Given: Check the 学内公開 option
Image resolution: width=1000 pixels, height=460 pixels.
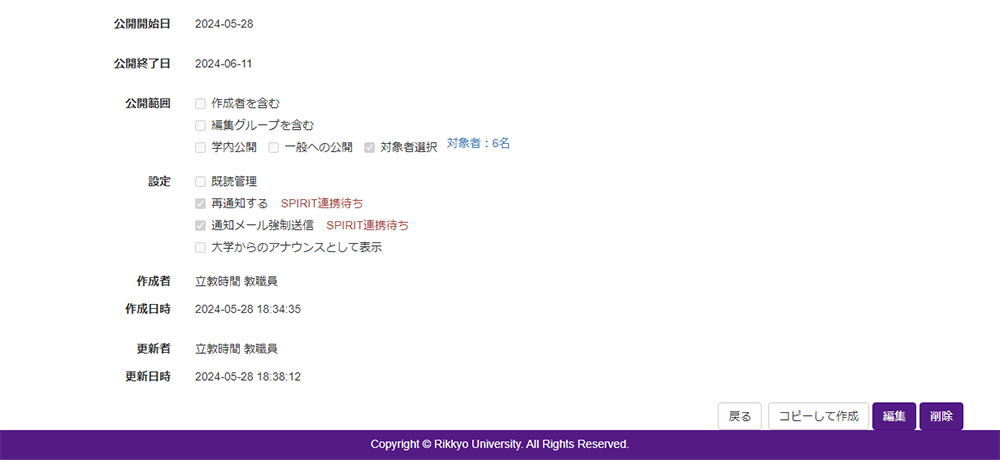Looking at the screenshot, I should coord(201,147).
